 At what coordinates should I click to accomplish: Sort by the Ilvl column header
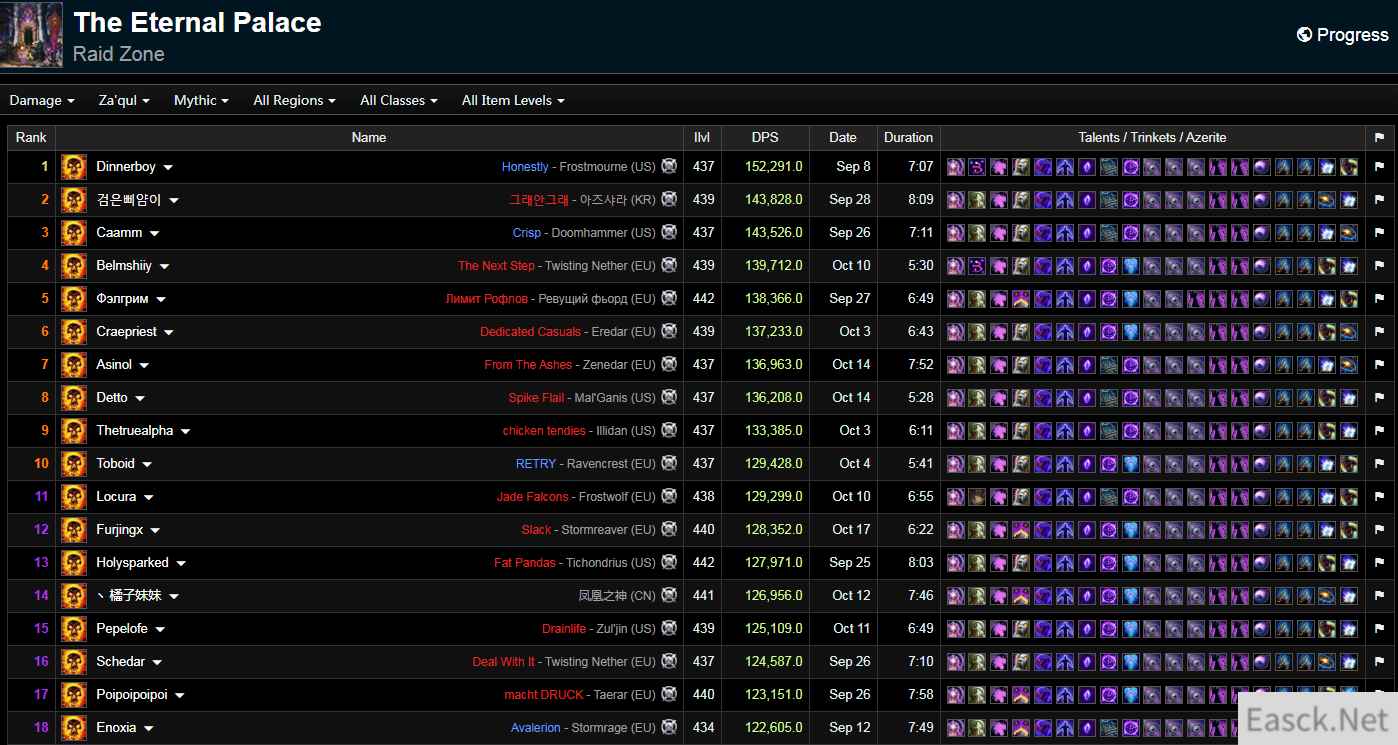pyautogui.click(x=702, y=138)
